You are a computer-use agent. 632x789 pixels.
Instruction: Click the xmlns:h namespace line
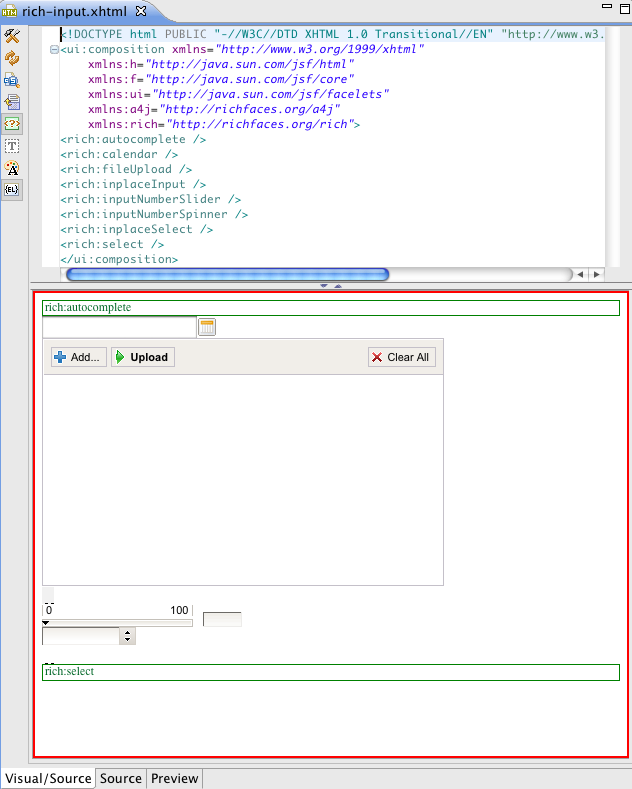(x=221, y=64)
